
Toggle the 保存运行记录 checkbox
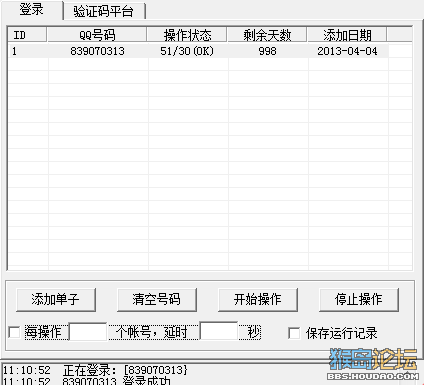point(294,333)
